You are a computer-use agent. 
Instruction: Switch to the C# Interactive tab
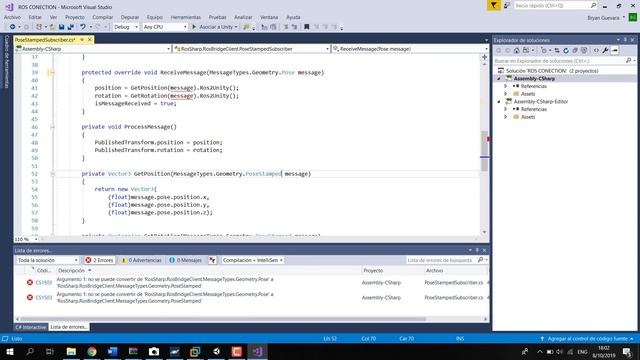tap(31, 327)
